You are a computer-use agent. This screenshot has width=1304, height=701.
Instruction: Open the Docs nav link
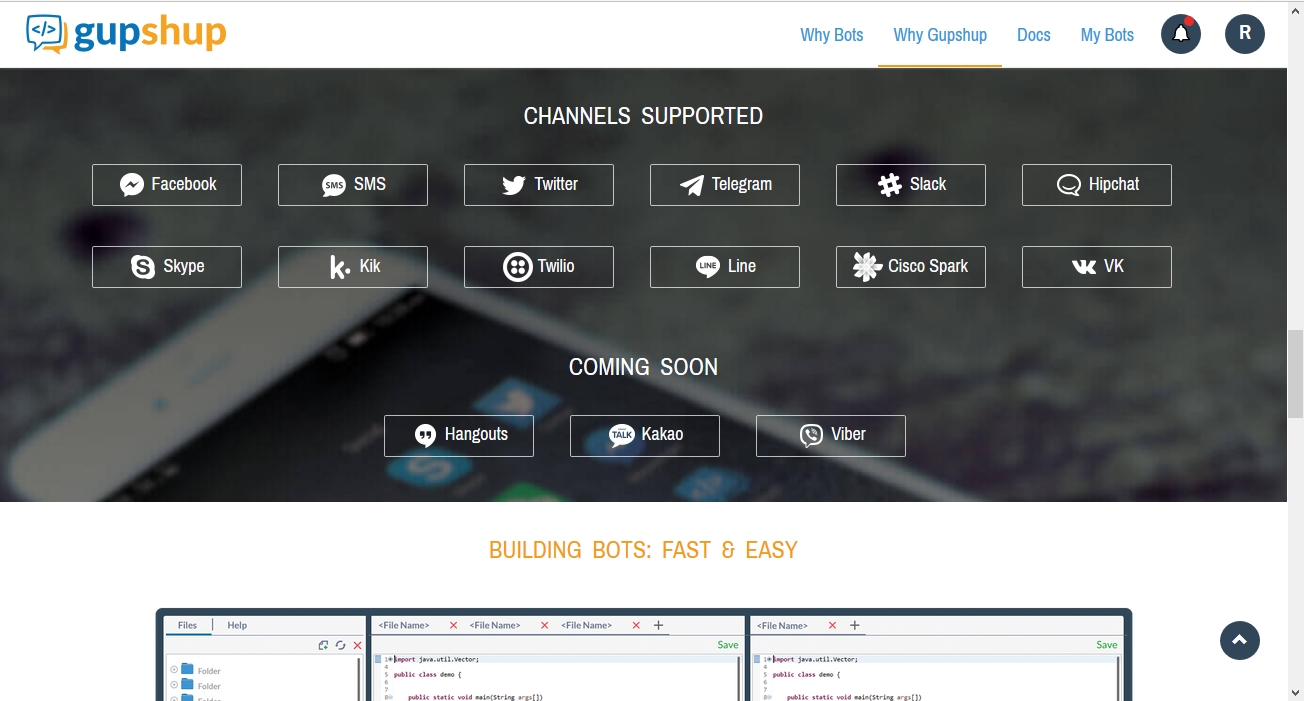[x=1034, y=35]
